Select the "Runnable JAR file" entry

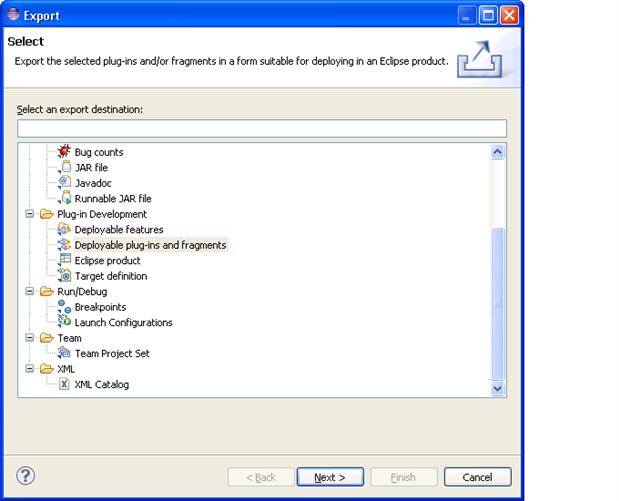[x=113, y=198]
